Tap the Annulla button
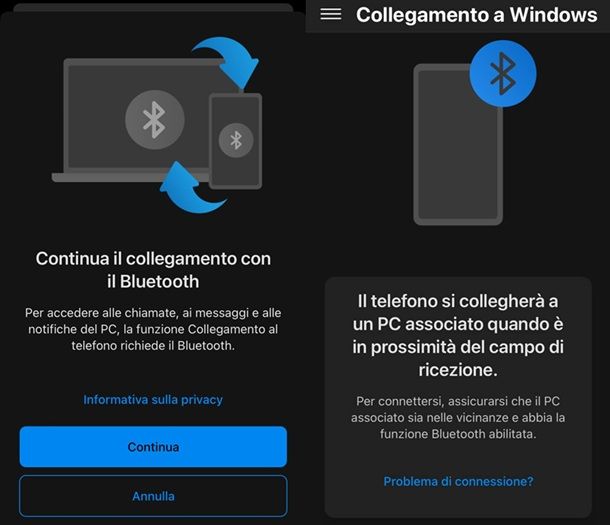610x525 pixels. pyautogui.click(x=153, y=496)
